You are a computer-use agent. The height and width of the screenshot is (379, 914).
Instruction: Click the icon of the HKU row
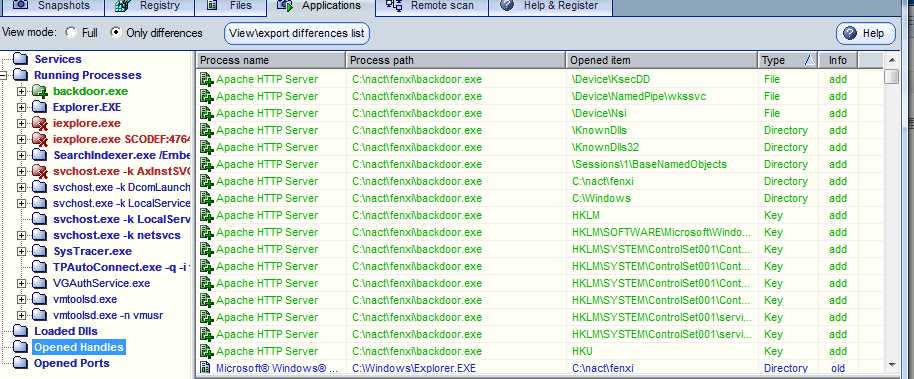pyautogui.click(x=206, y=352)
